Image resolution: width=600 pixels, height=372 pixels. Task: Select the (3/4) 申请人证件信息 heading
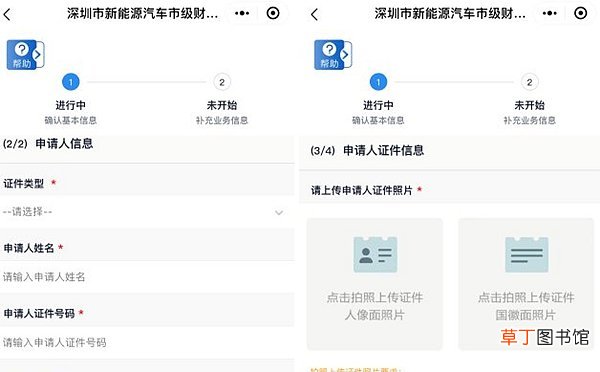367,150
